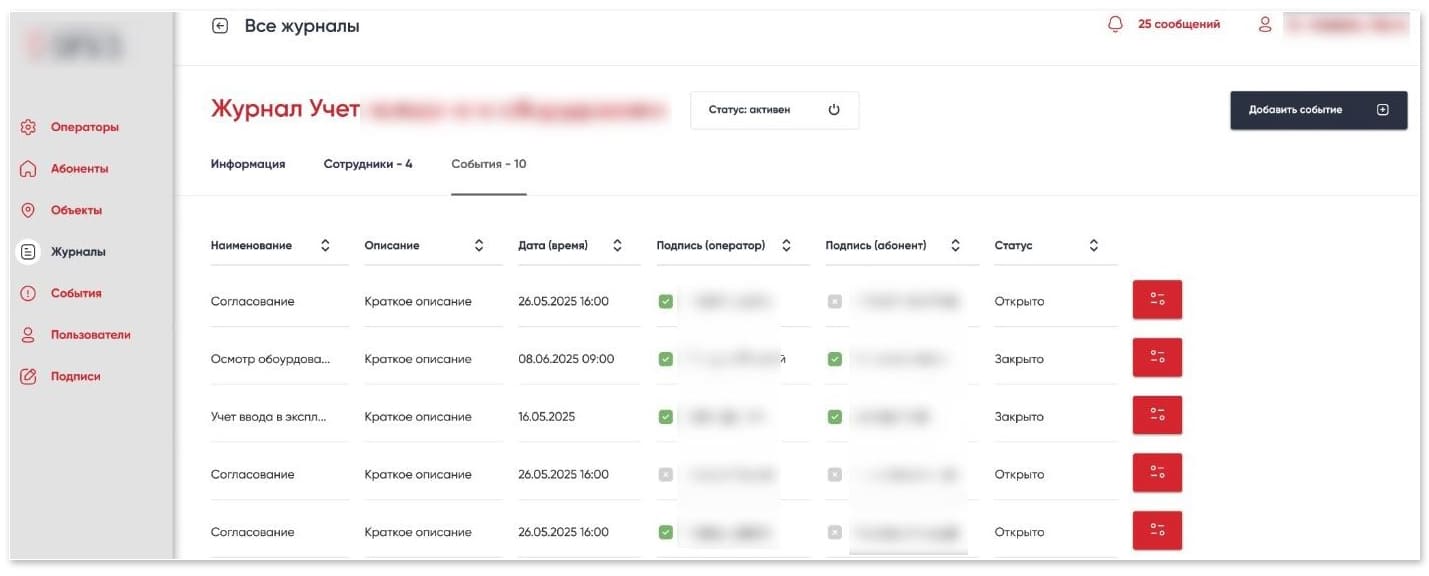The image size is (1429, 576).
Task: Click the Подписи edit icon in sidebar
Action: pyautogui.click(x=28, y=377)
